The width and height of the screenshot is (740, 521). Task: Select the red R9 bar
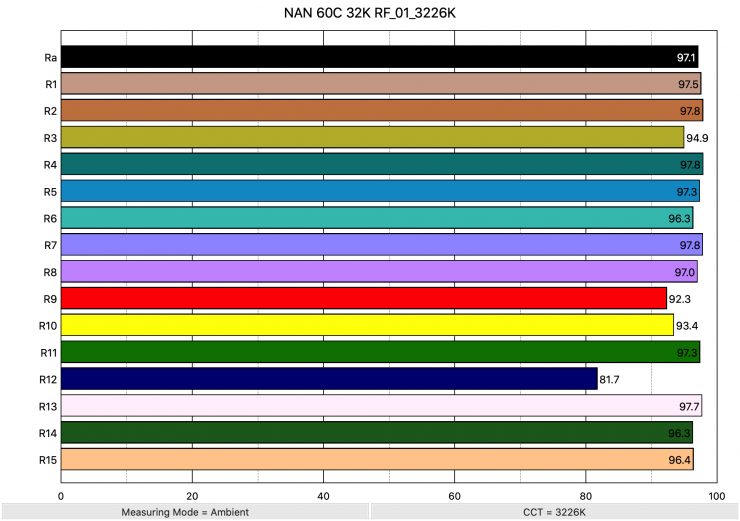point(363,298)
